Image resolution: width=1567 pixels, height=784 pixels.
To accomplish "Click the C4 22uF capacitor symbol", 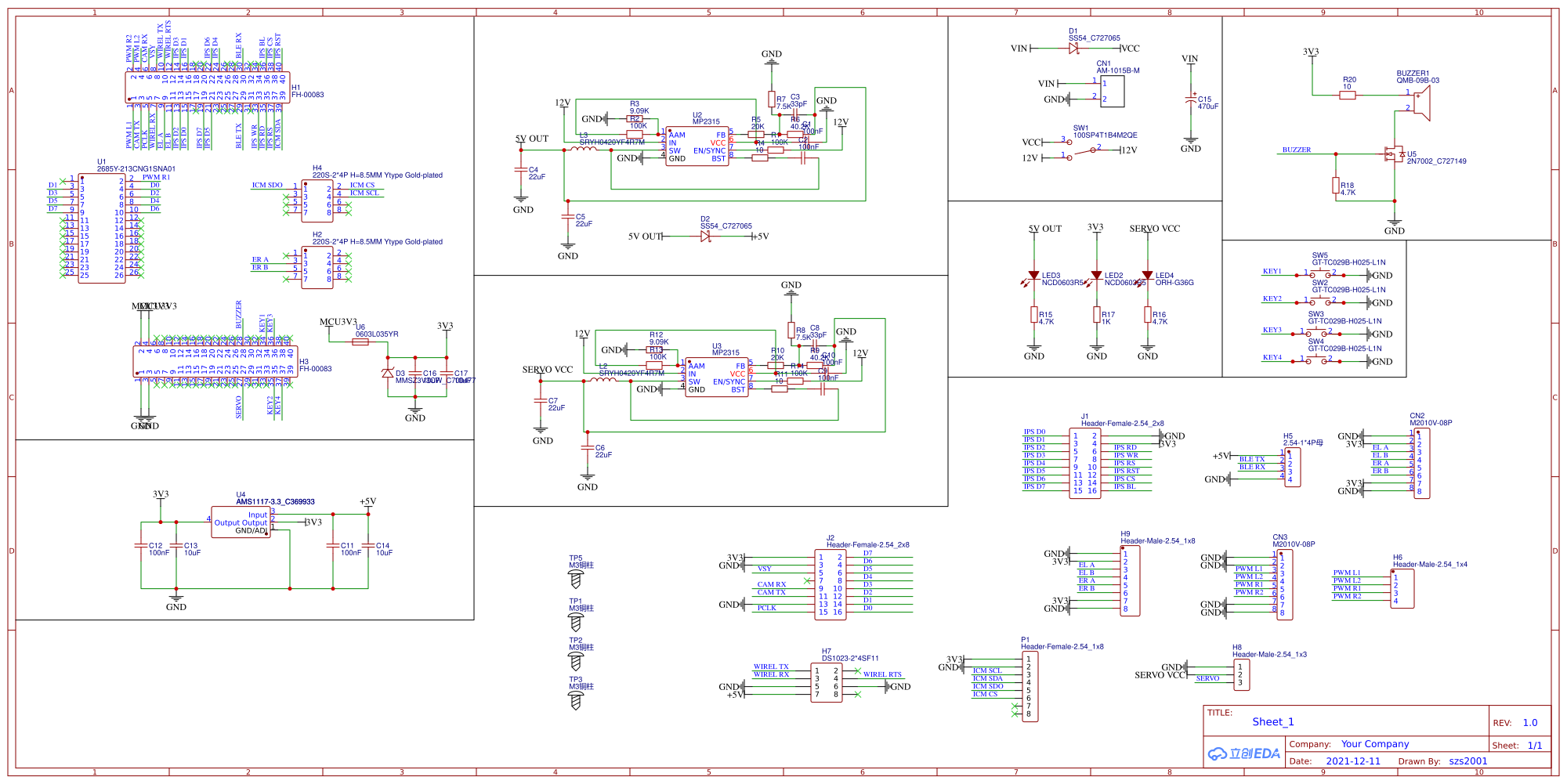I will tap(520, 170).
